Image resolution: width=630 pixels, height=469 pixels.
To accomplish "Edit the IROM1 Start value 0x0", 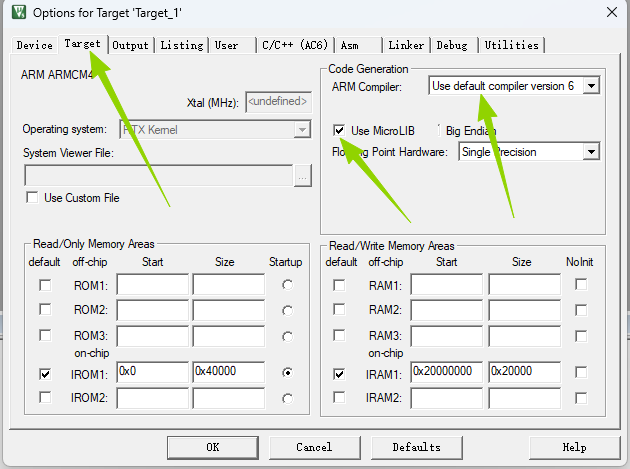I will tap(153, 372).
